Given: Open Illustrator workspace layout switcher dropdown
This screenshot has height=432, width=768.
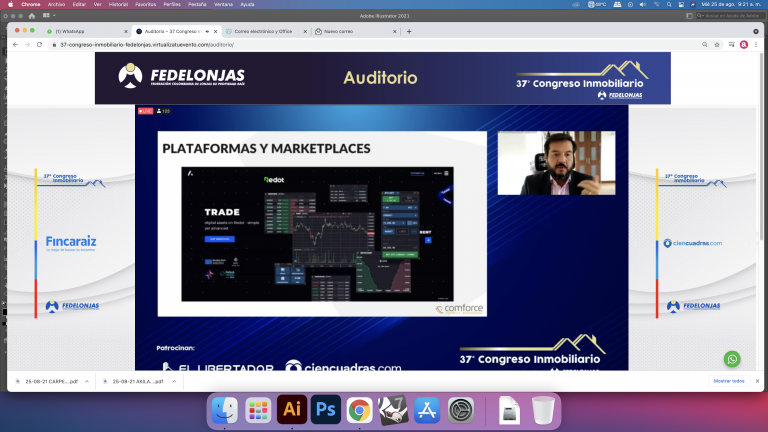Looking at the screenshot, I should pyautogui.click(x=48, y=16).
